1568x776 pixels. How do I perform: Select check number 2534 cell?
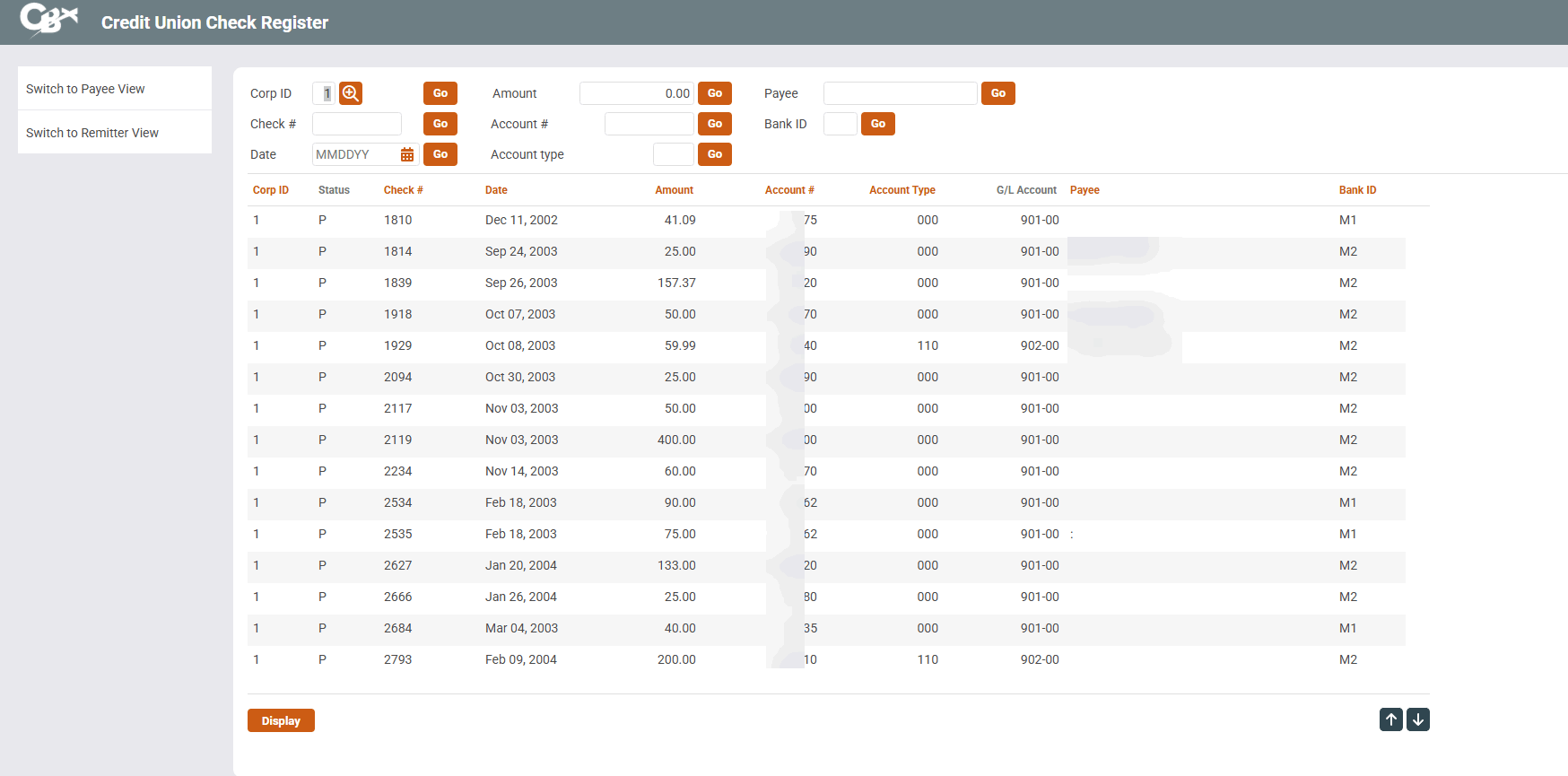point(398,502)
